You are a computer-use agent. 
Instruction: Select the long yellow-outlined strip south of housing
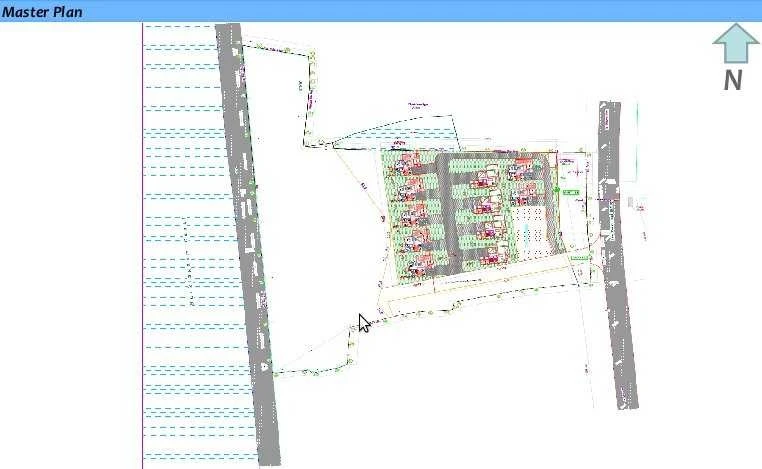pyautogui.click(x=480, y=288)
